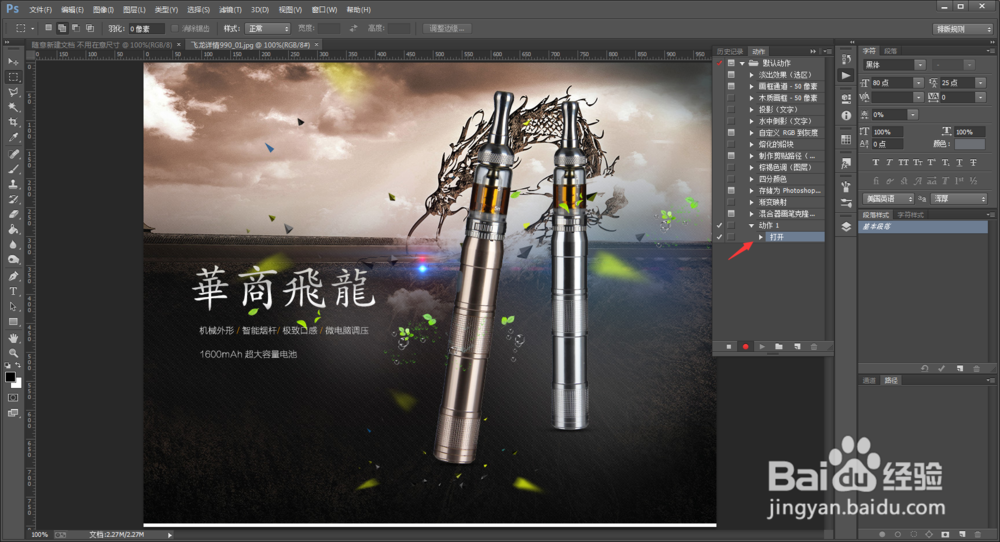
Task: Toggle anti-alias checkbox in options bar
Action: 175,29
